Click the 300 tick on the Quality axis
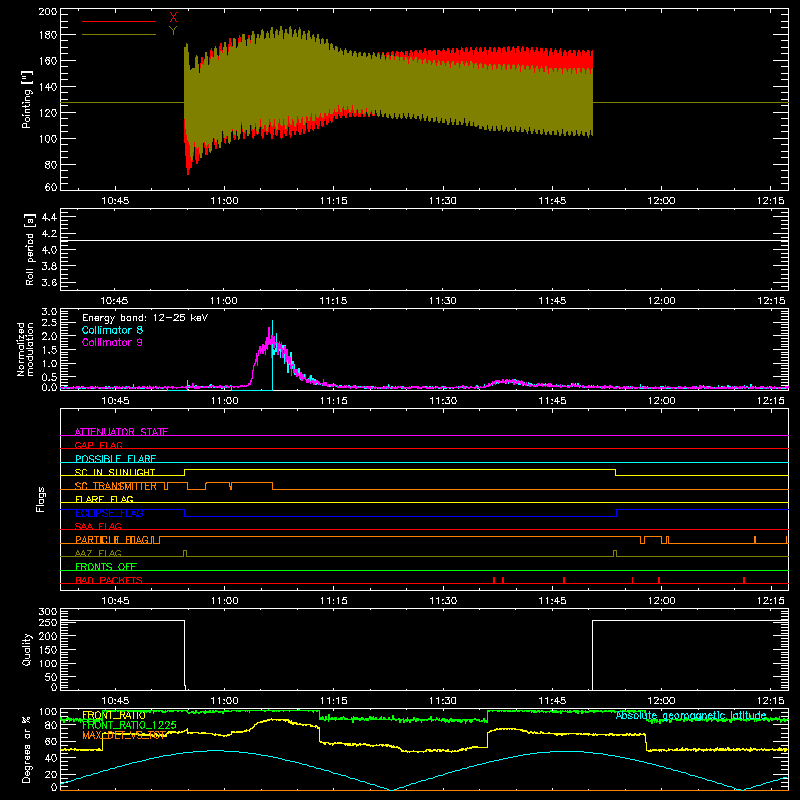 click(48, 612)
